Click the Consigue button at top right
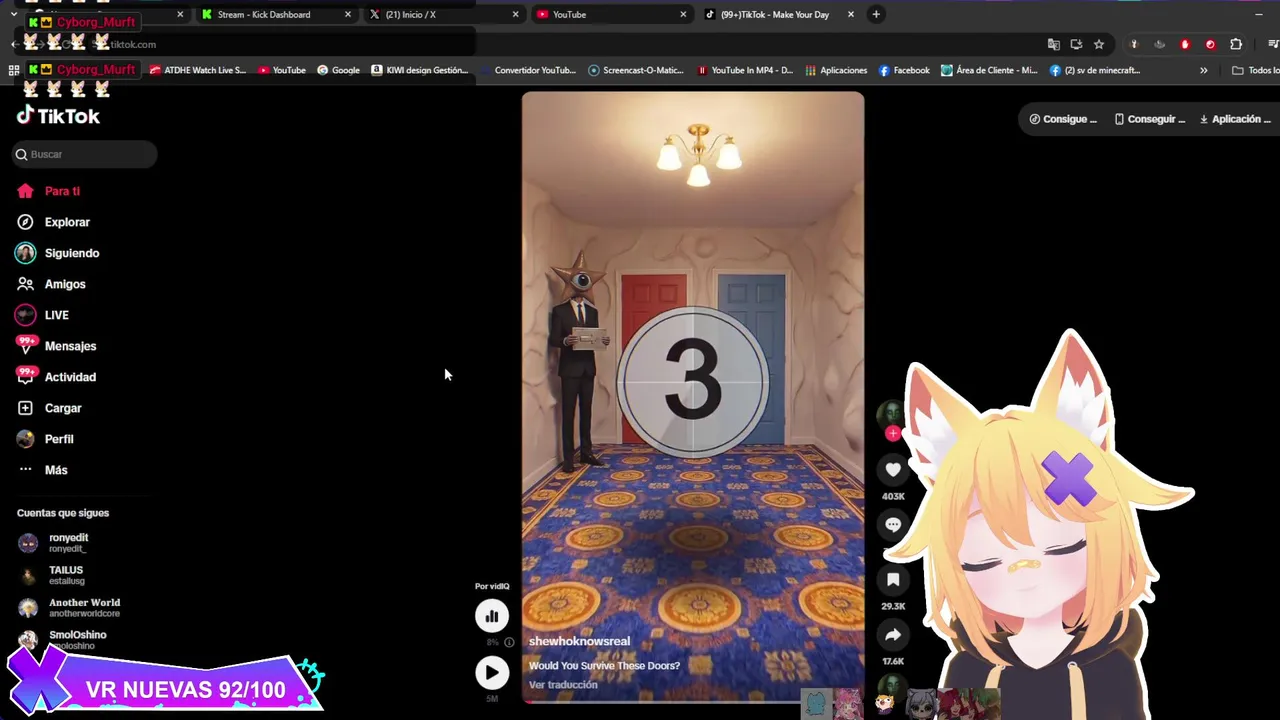The width and height of the screenshot is (1280, 720). (1063, 119)
